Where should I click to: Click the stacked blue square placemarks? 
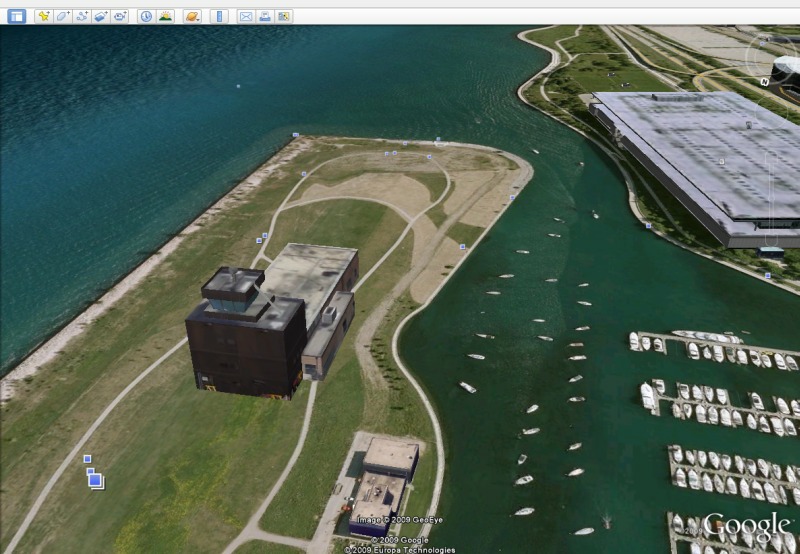(x=94, y=478)
